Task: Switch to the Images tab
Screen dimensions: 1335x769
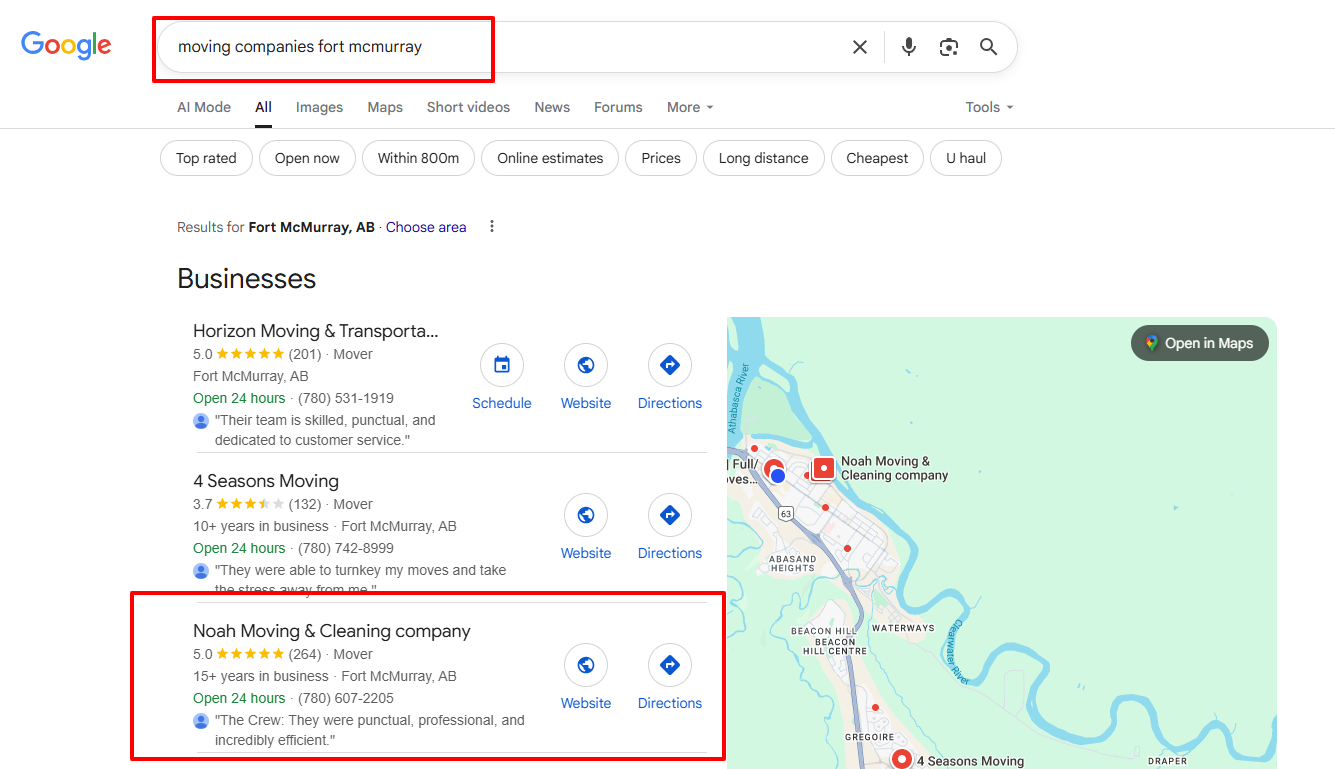Action: 319,107
